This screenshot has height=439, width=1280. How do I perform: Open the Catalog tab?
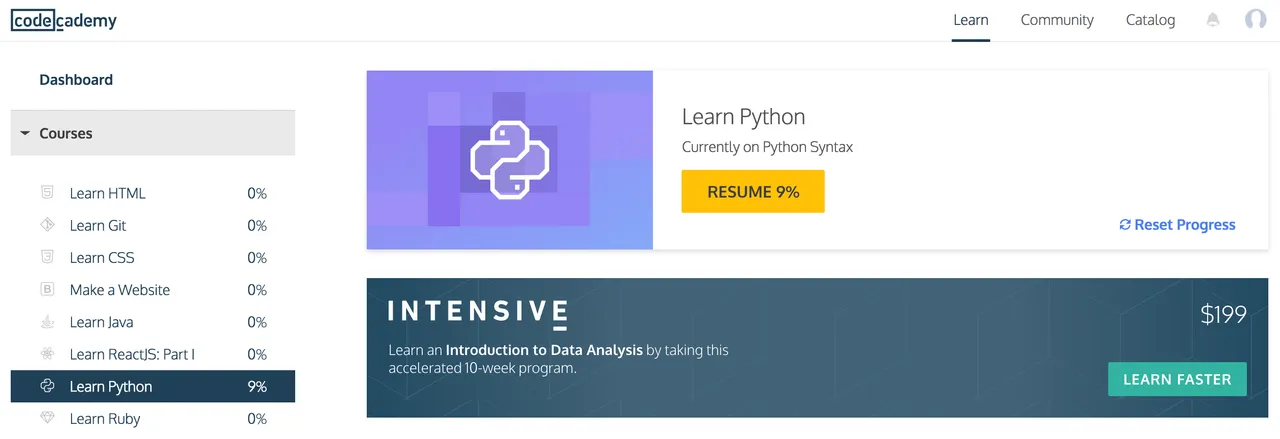point(1150,20)
